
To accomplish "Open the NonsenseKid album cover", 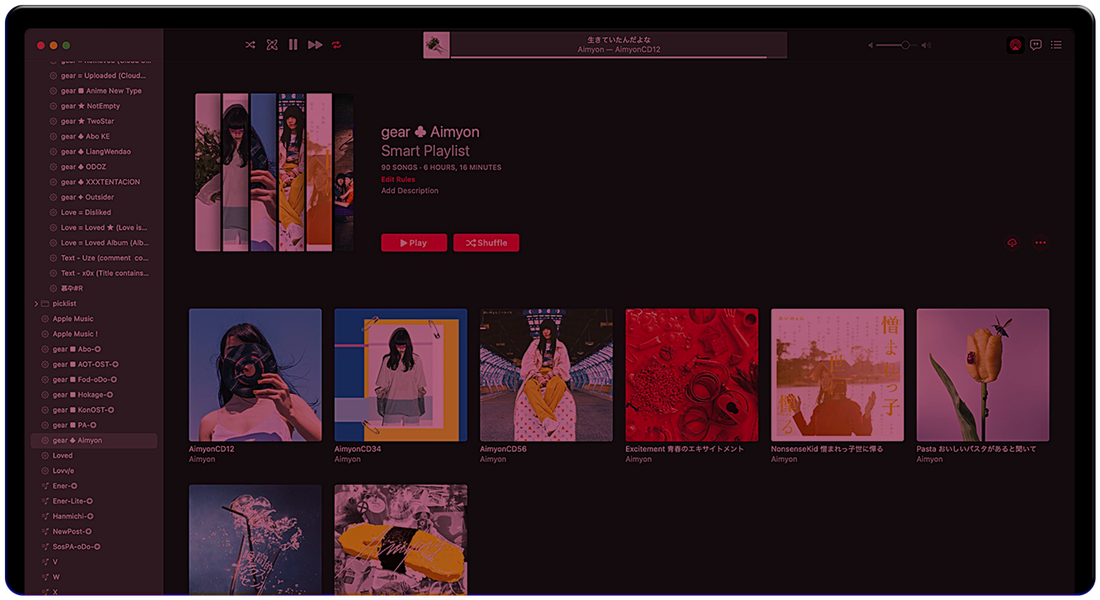I will (837, 375).
